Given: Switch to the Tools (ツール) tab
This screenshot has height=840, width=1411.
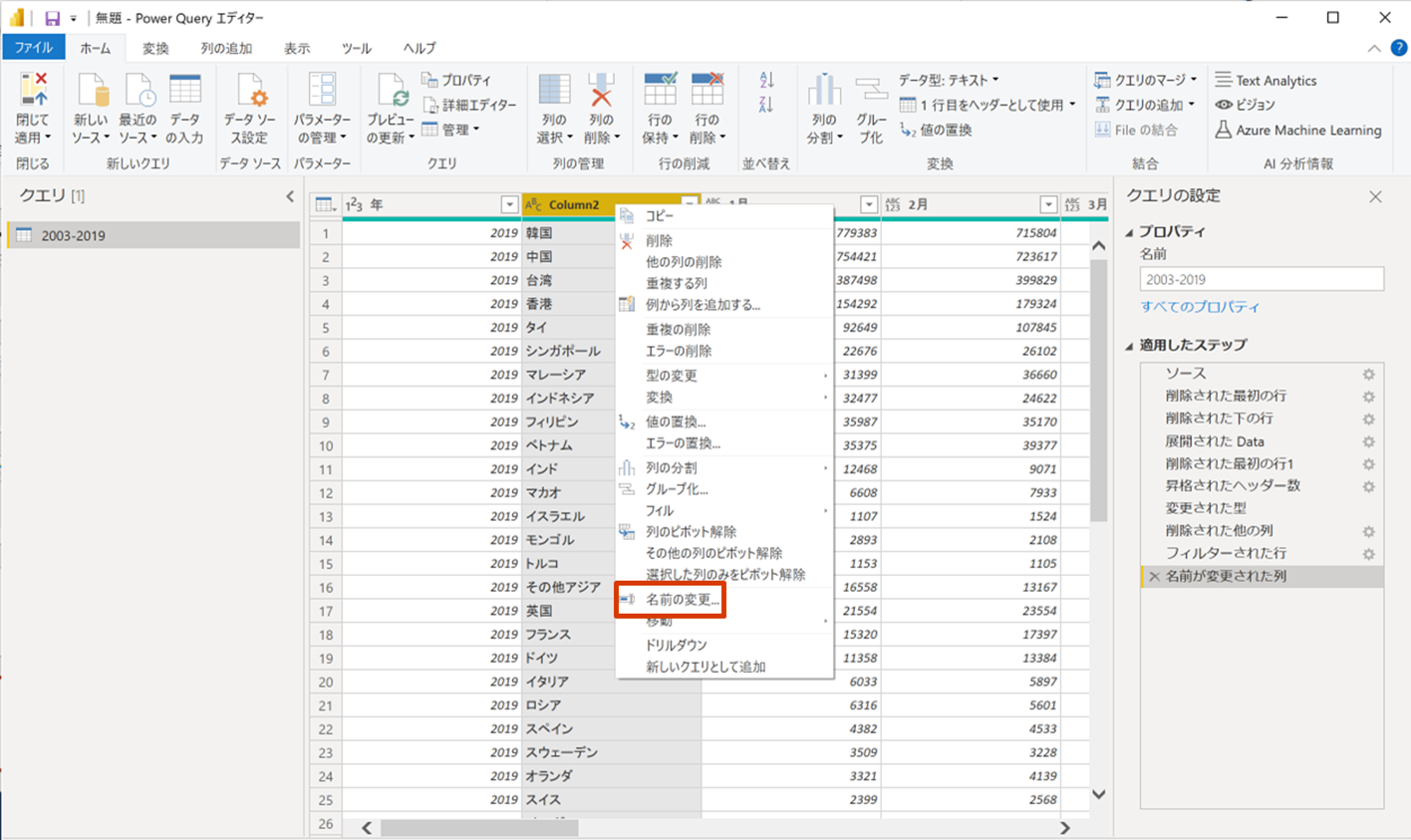Looking at the screenshot, I should coord(356,48).
